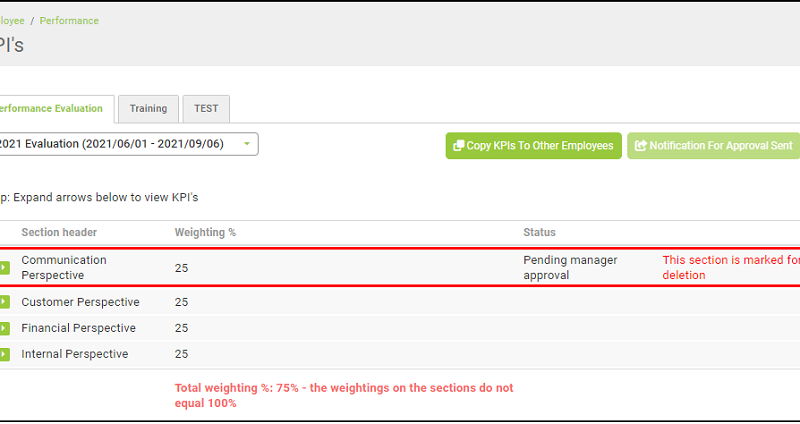
Task: Click the Section header column heading
Action: [x=59, y=233]
